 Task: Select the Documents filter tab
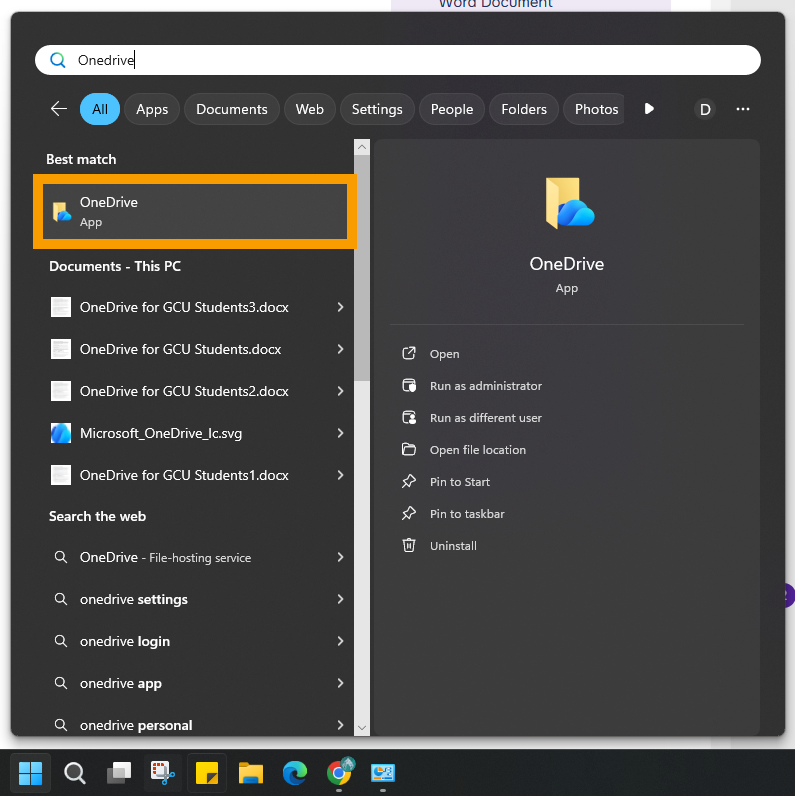coord(231,109)
